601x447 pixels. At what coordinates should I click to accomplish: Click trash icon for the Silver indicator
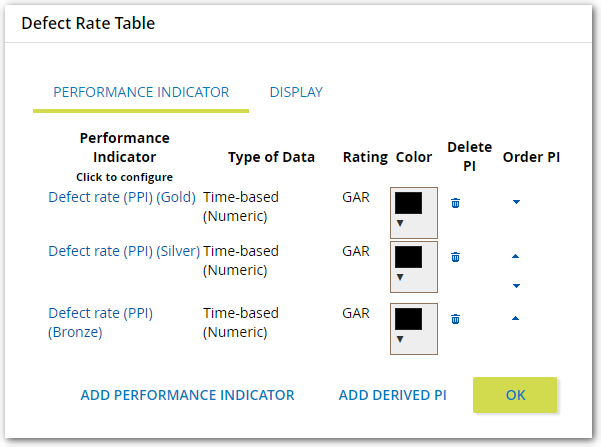coord(455,257)
